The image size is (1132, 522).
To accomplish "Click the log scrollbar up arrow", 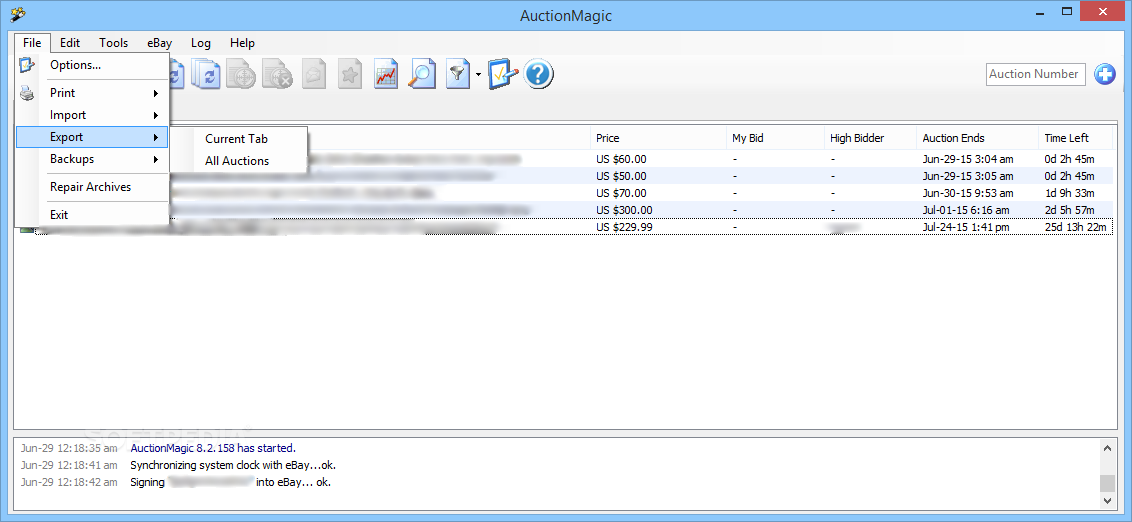I will pos(1108,448).
